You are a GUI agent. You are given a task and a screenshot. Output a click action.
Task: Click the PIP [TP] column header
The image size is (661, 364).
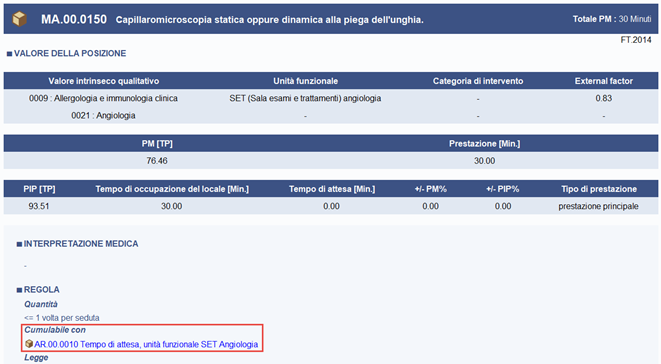(39, 189)
